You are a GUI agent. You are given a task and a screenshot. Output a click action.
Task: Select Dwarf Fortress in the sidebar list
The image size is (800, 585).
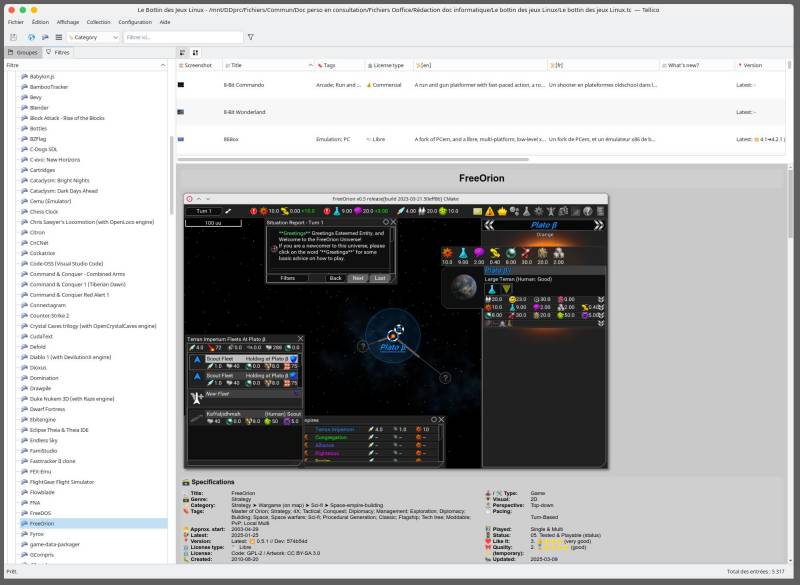point(47,409)
